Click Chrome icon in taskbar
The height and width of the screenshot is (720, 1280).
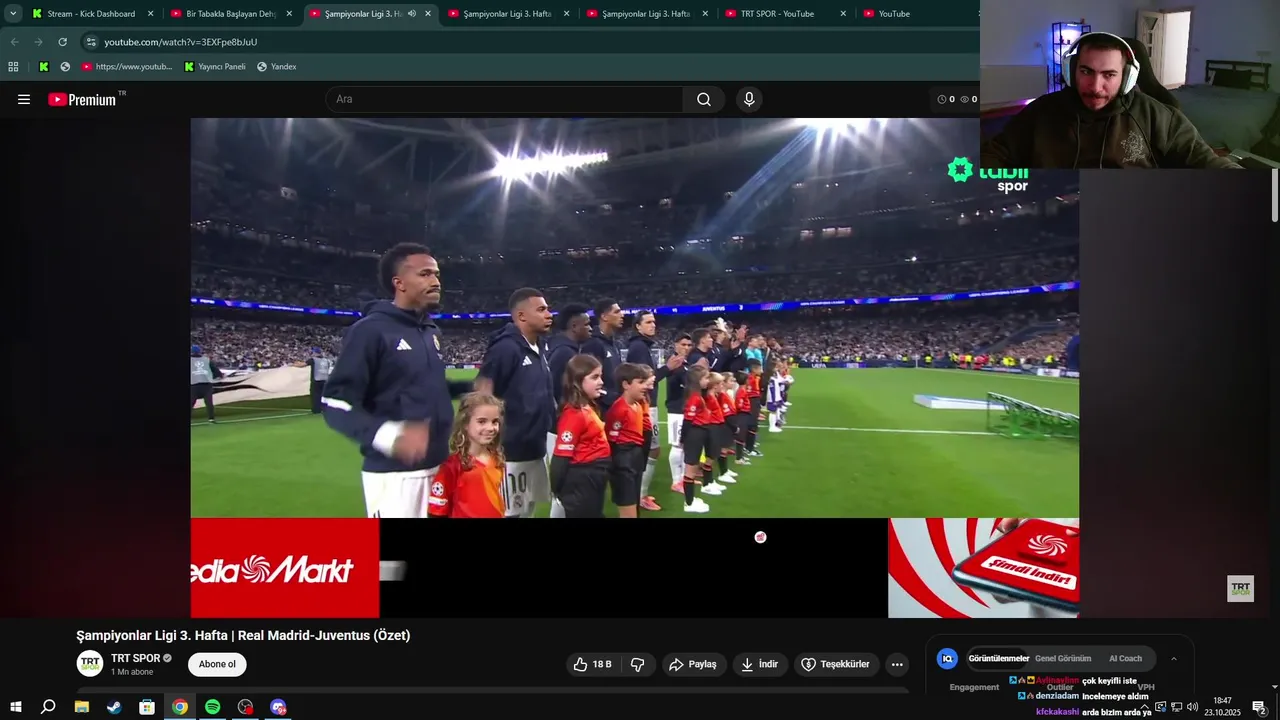pyautogui.click(x=180, y=707)
